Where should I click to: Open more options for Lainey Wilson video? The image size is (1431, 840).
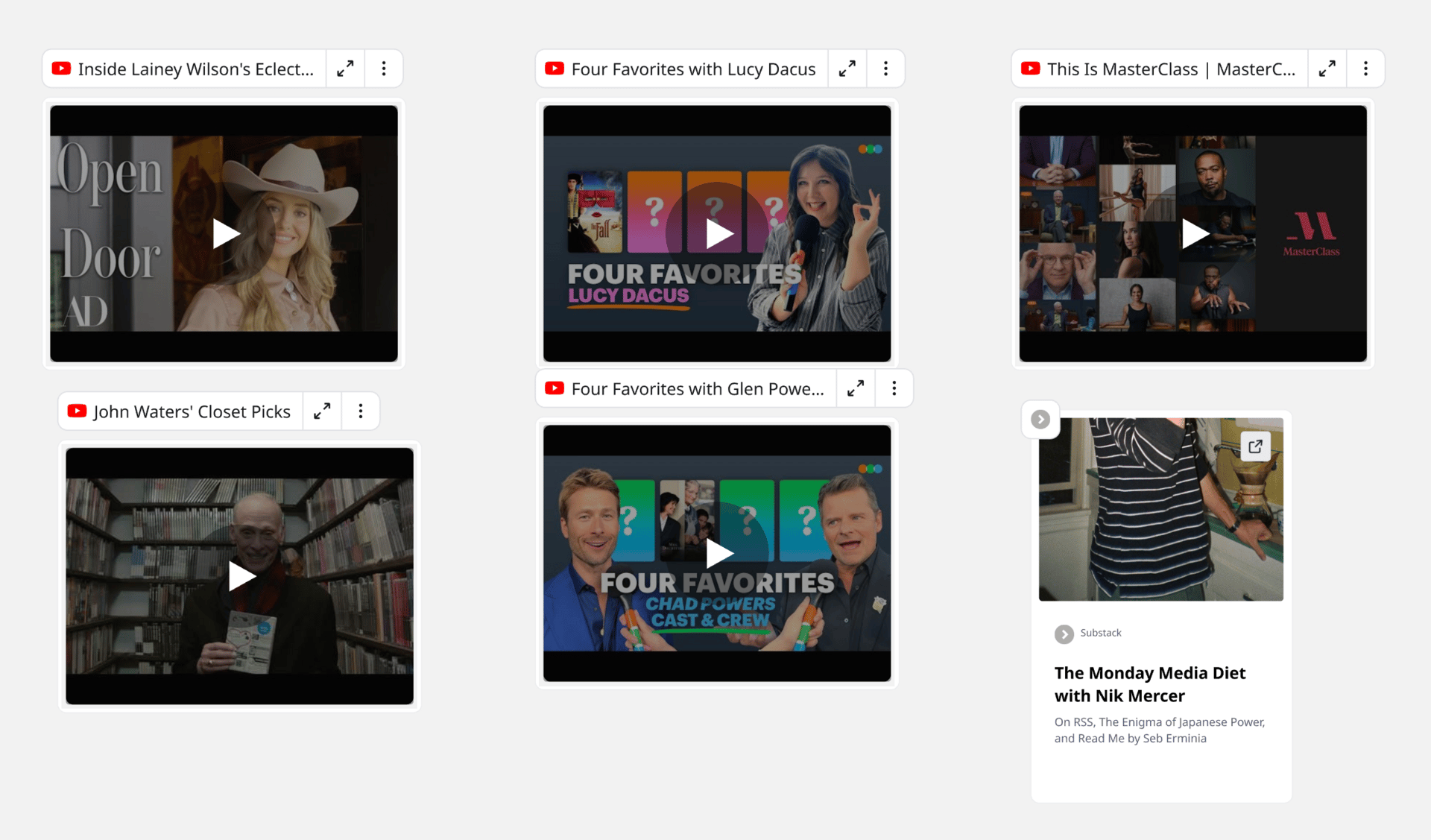384,69
